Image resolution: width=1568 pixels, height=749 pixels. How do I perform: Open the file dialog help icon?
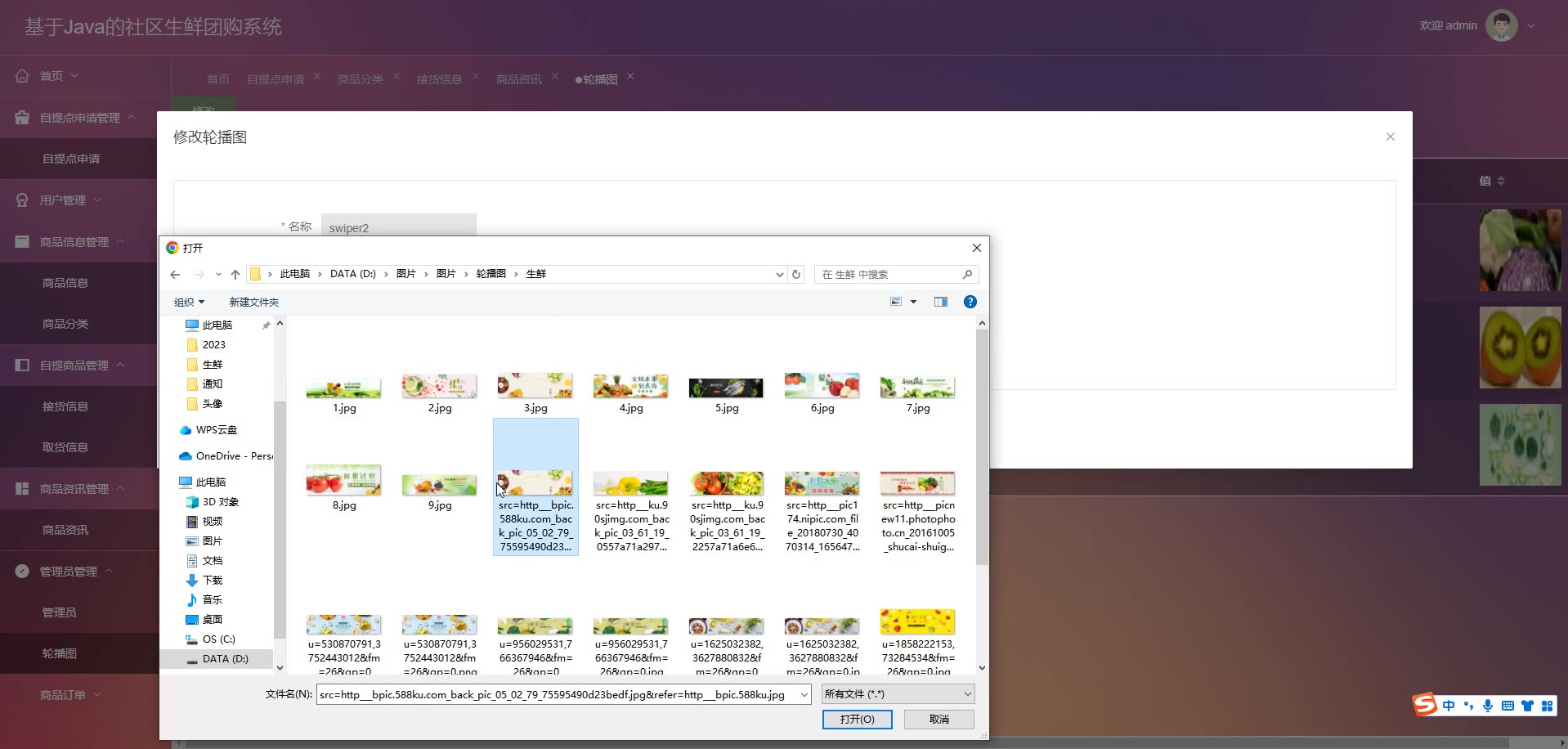point(970,302)
